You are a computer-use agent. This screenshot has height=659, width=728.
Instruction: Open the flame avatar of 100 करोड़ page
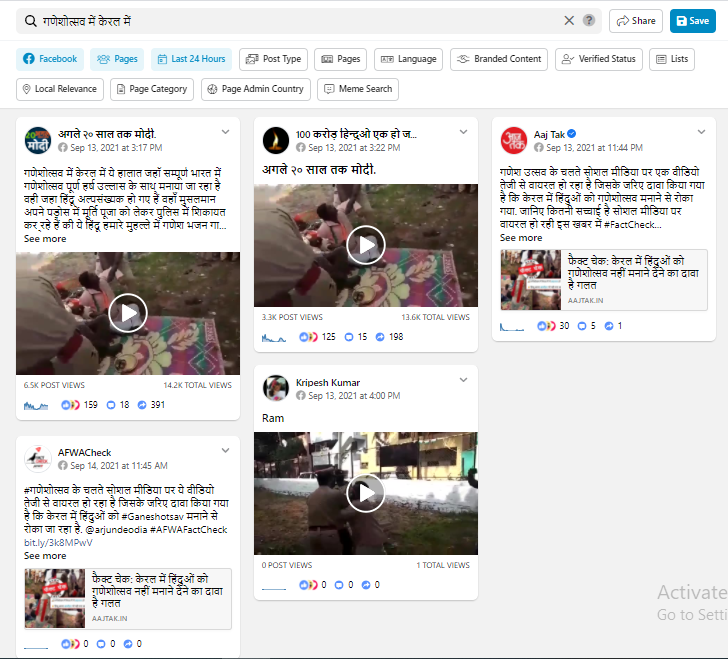[276, 140]
